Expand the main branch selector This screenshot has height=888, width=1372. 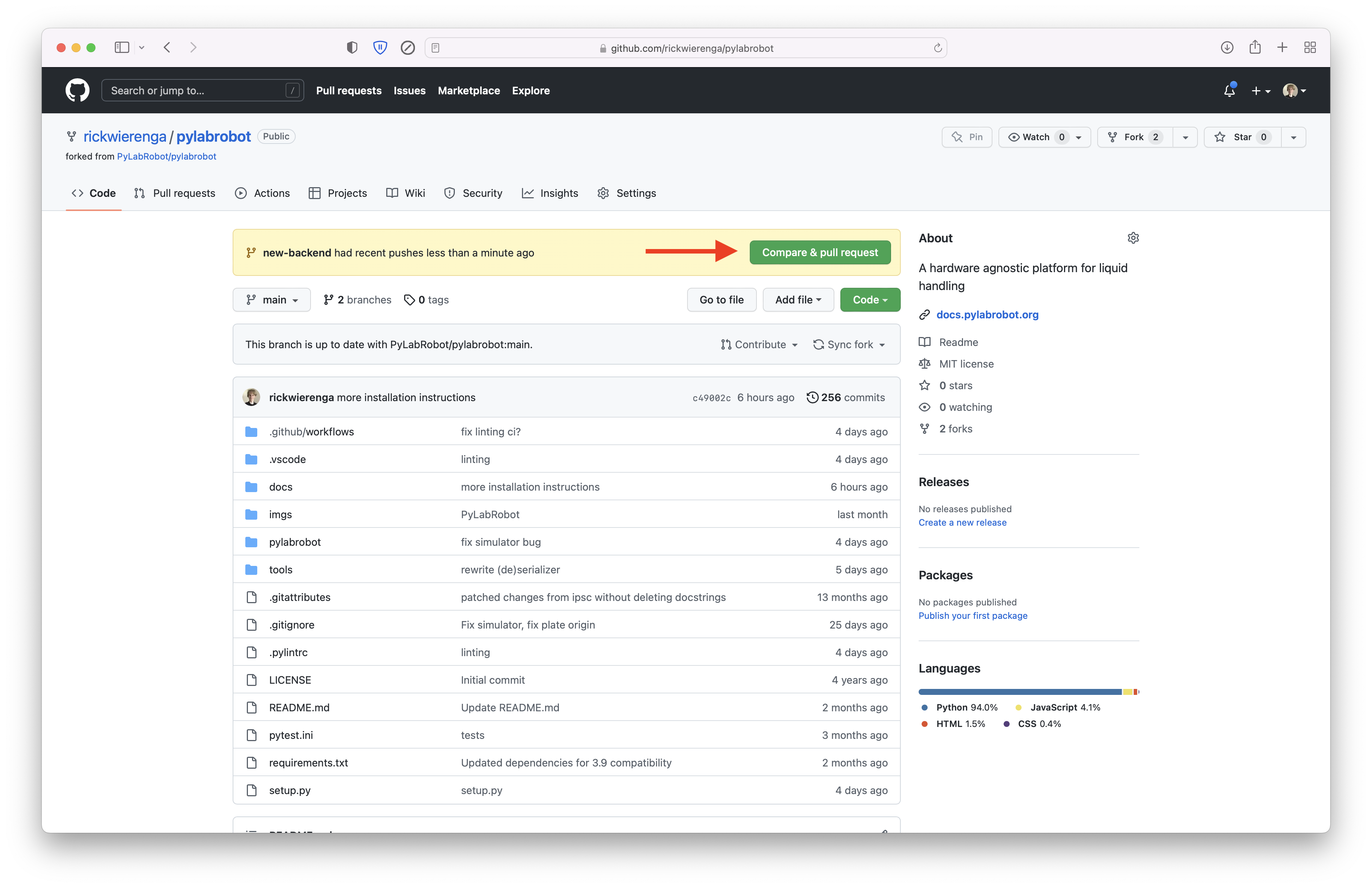point(271,300)
